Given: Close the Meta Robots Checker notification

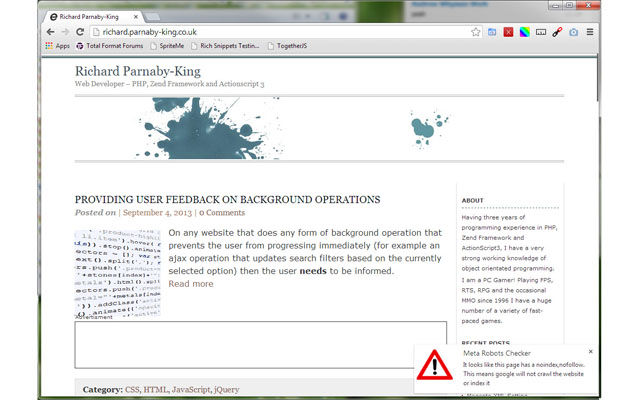Looking at the screenshot, I should (x=590, y=352).
